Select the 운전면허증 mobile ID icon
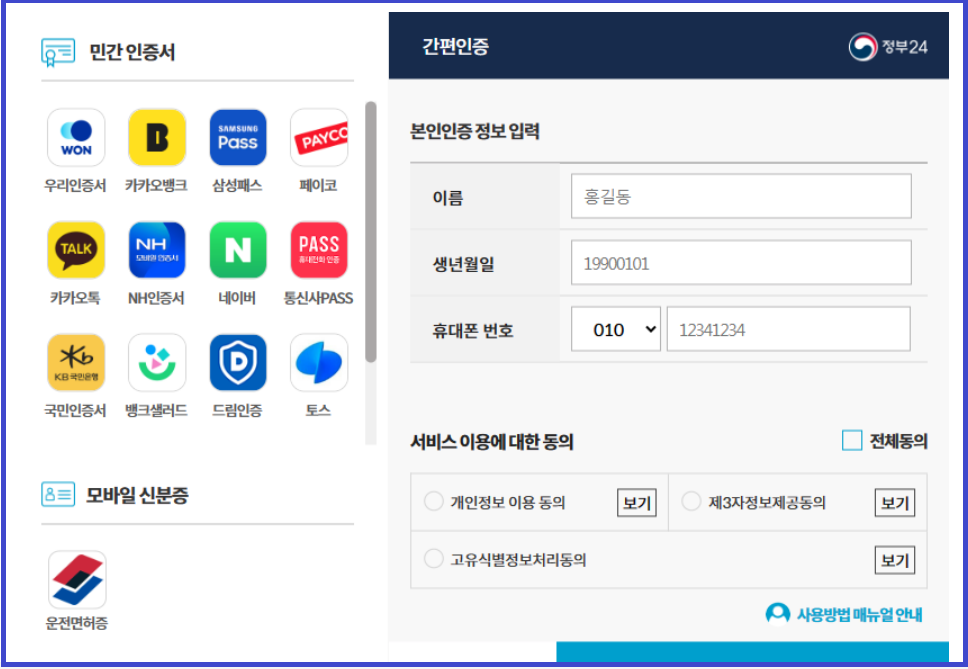This screenshot has height=669, width=968. [77, 580]
